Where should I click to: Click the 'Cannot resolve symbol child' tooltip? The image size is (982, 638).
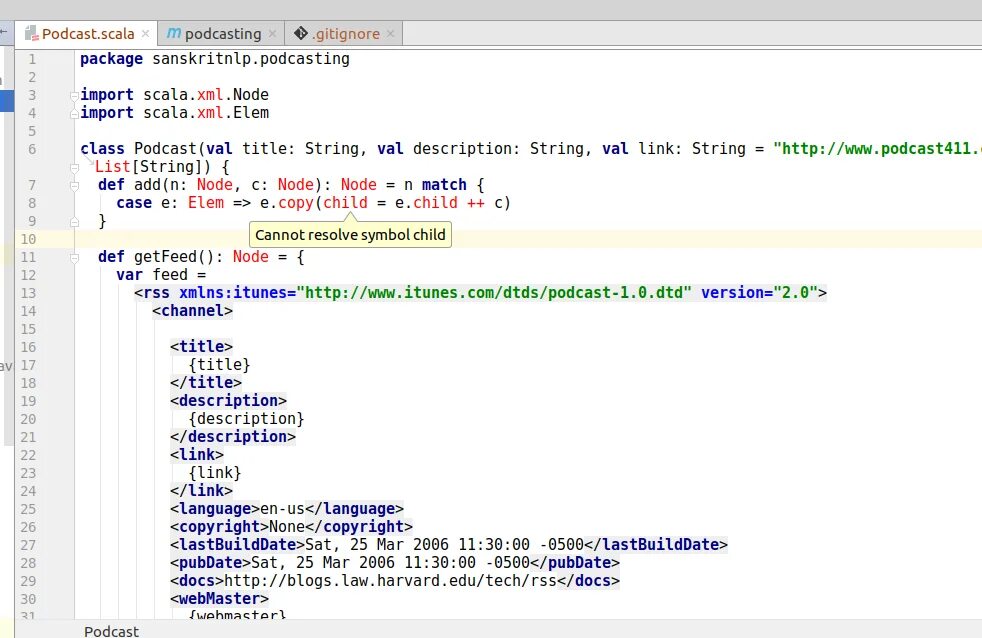[x=350, y=235]
